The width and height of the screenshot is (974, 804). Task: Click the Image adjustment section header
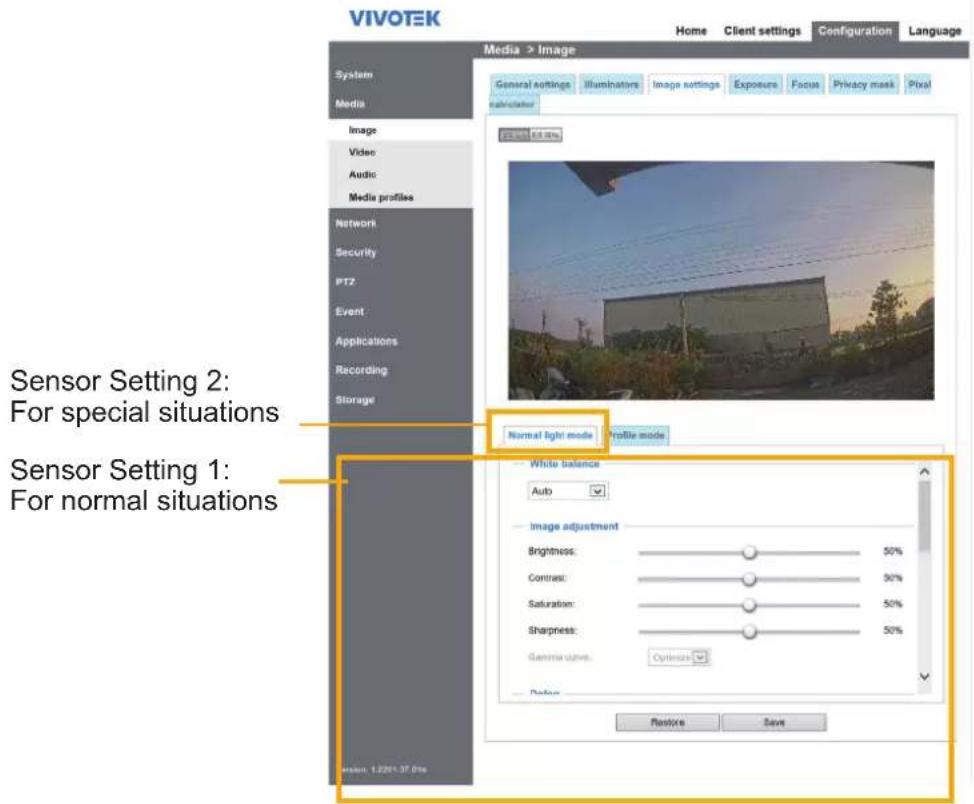click(574, 526)
